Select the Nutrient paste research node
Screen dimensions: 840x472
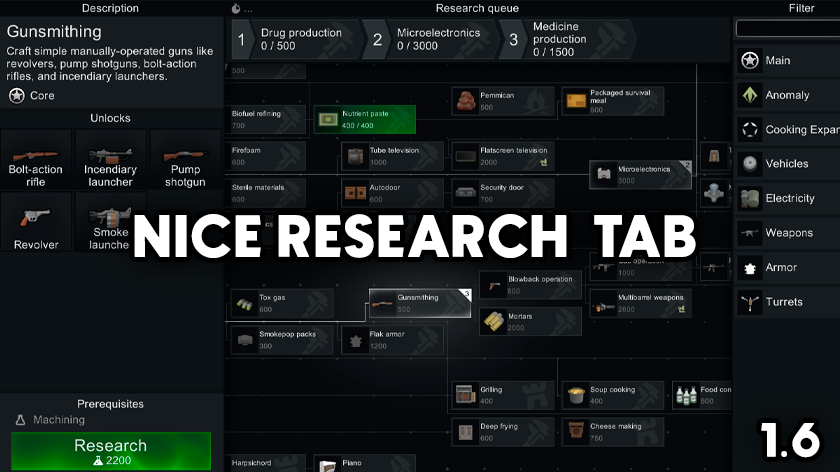click(364, 119)
